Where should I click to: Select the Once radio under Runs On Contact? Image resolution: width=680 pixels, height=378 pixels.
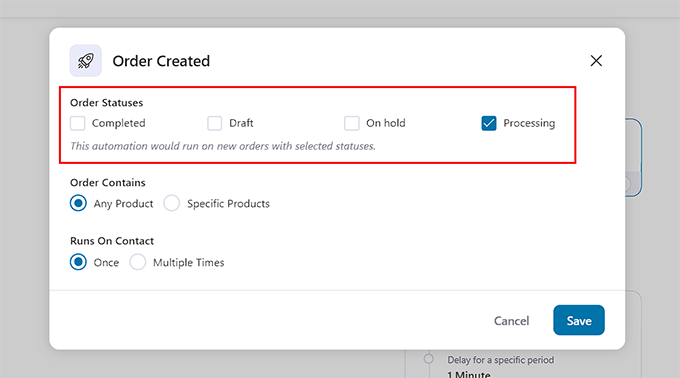tap(78, 262)
